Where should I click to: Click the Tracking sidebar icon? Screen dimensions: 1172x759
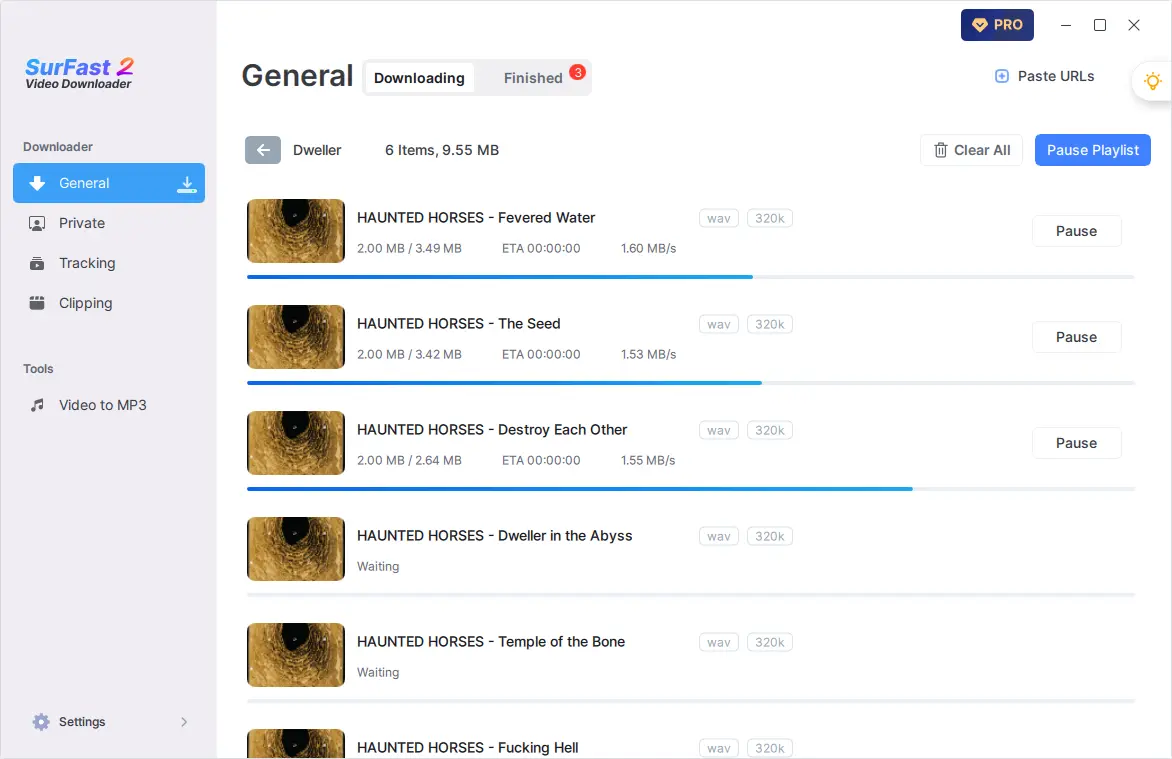(37, 263)
